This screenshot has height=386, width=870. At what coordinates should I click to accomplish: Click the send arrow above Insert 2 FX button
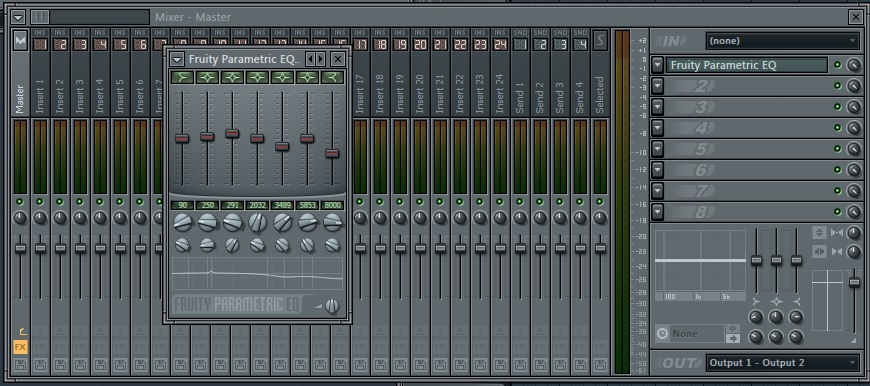pyautogui.click(x=60, y=332)
